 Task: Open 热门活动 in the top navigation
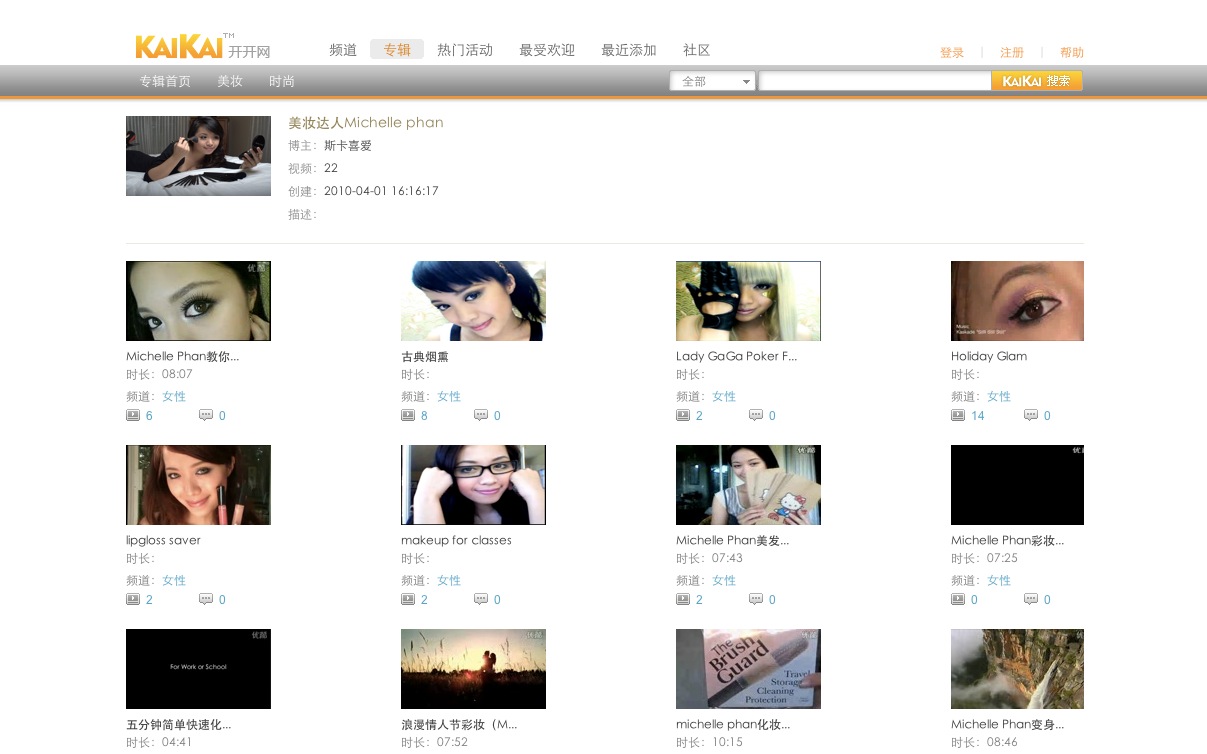pyautogui.click(x=465, y=50)
